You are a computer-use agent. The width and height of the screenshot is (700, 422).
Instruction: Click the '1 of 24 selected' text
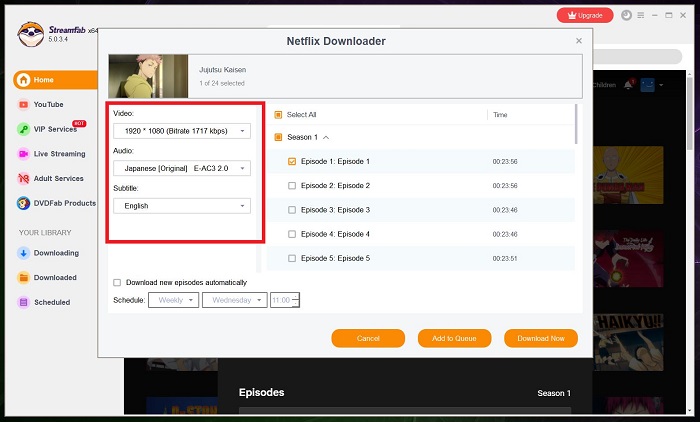(222, 84)
